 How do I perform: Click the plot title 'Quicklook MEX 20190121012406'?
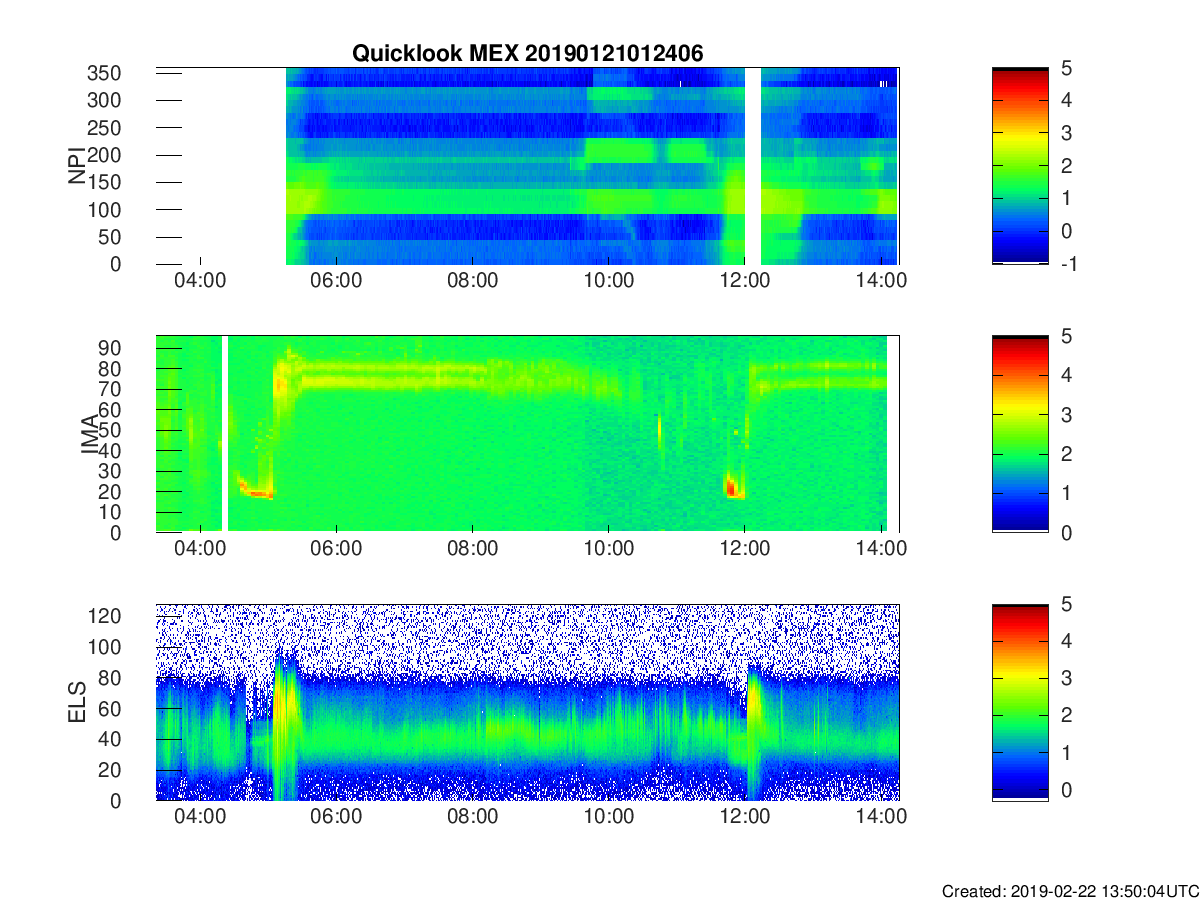click(527, 54)
